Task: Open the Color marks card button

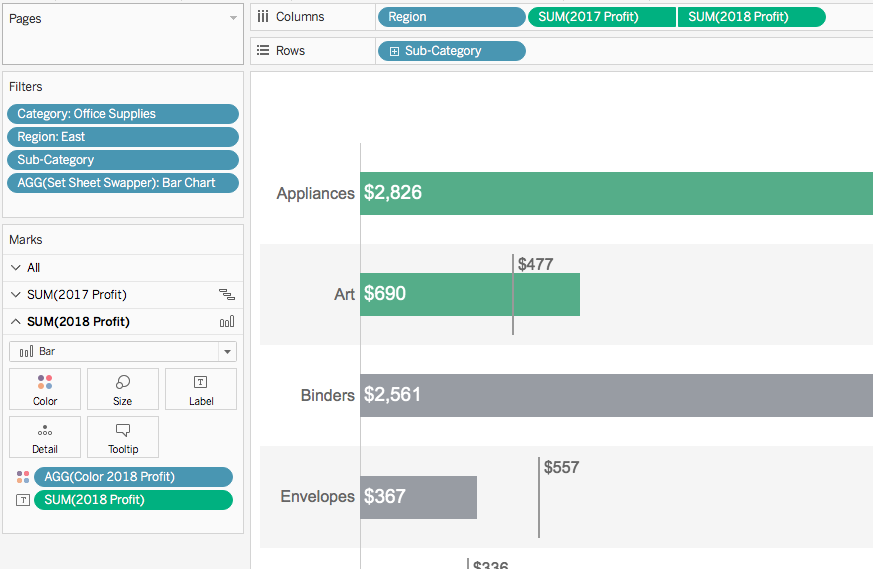Action: (45, 389)
